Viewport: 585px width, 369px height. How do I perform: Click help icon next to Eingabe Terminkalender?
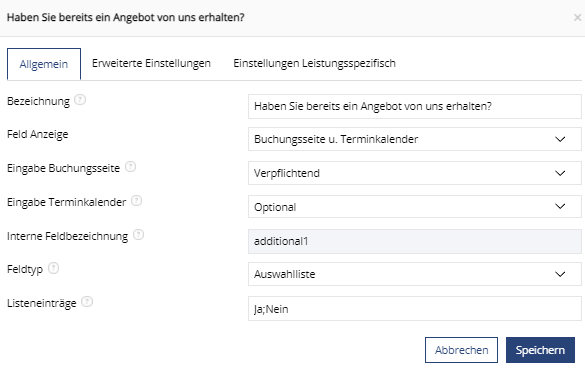point(137,201)
